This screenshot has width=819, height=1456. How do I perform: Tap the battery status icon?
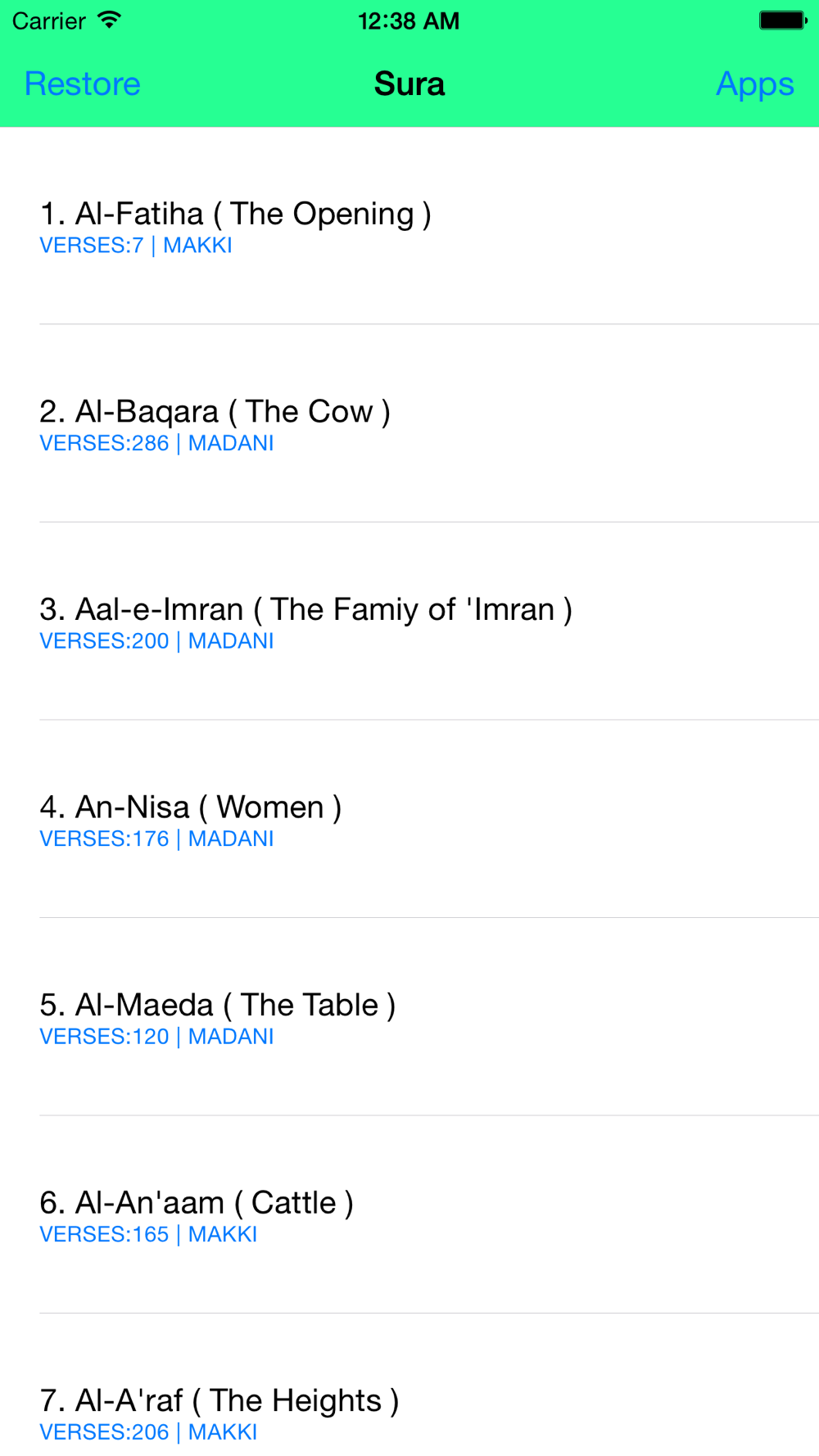782,20
